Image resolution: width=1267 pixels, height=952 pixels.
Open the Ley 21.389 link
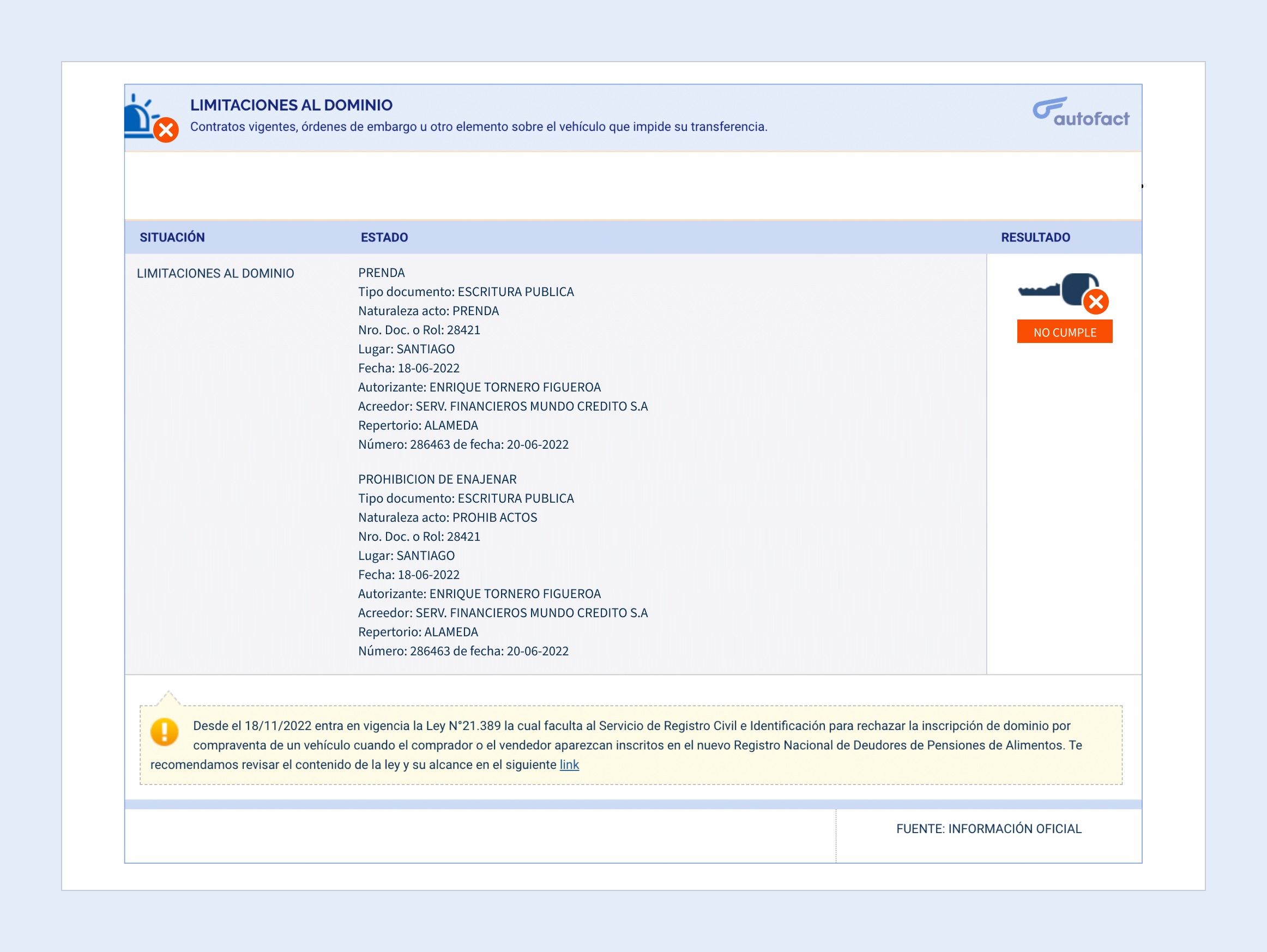click(569, 764)
